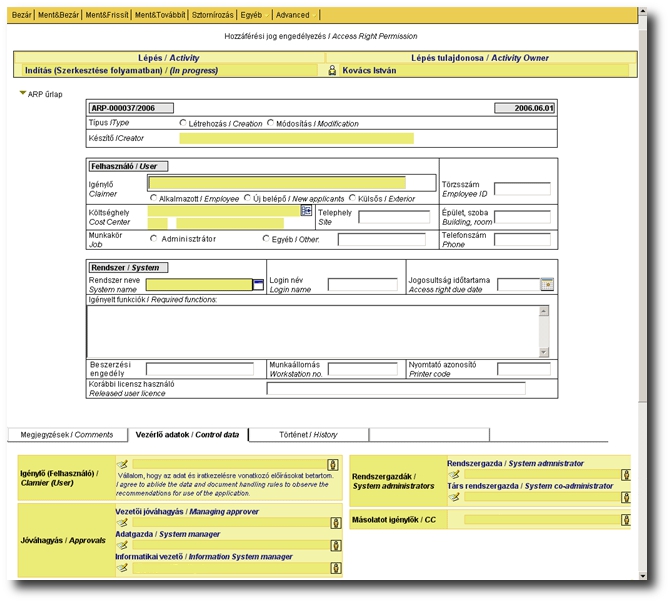Choose Adminisztrátor job radio button

coord(154,238)
